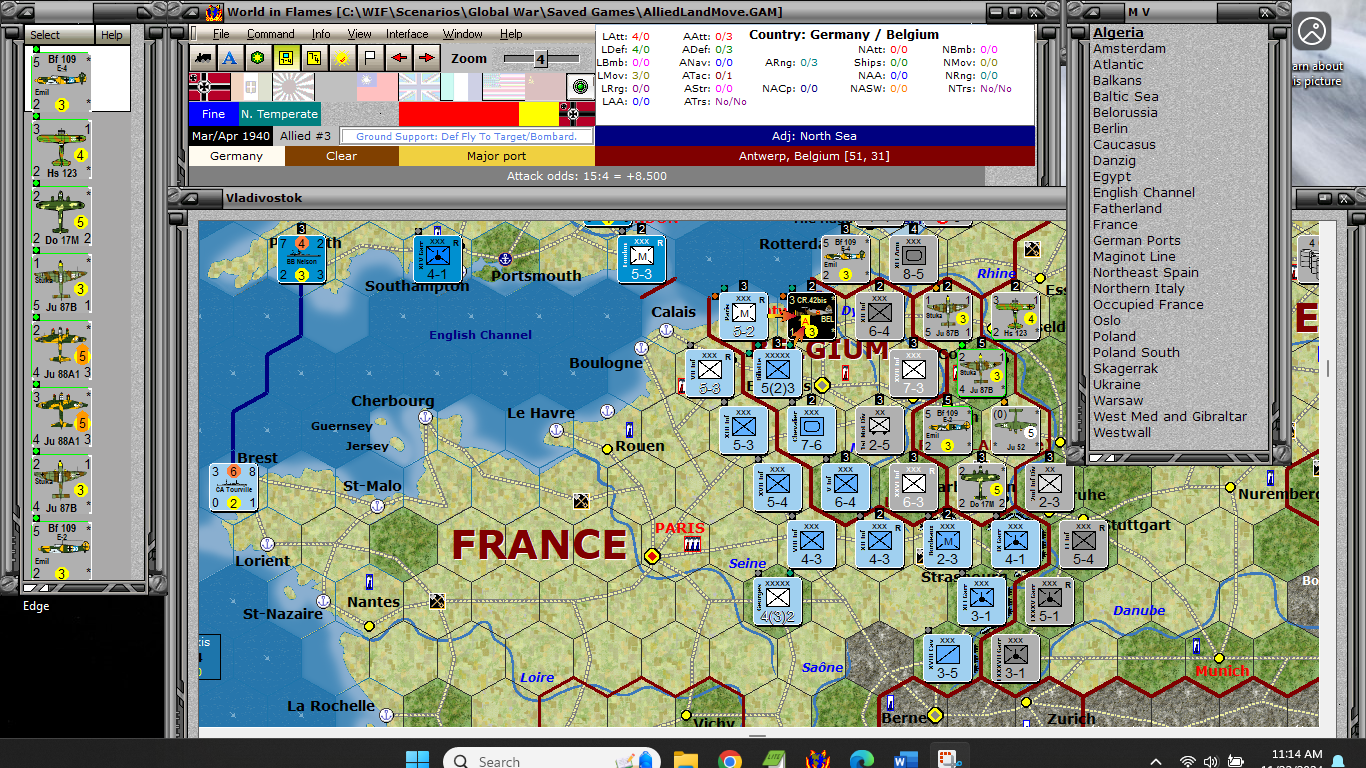The width and height of the screenshot is (1366, 768).
Task: Choose Algeria in the map views list
Action: (1118, 33)
